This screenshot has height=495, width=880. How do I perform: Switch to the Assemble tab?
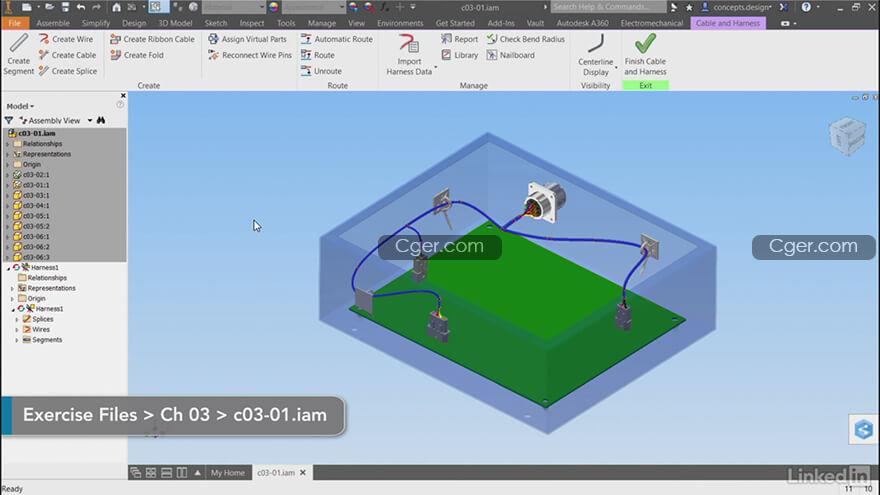tap(53, 23)
